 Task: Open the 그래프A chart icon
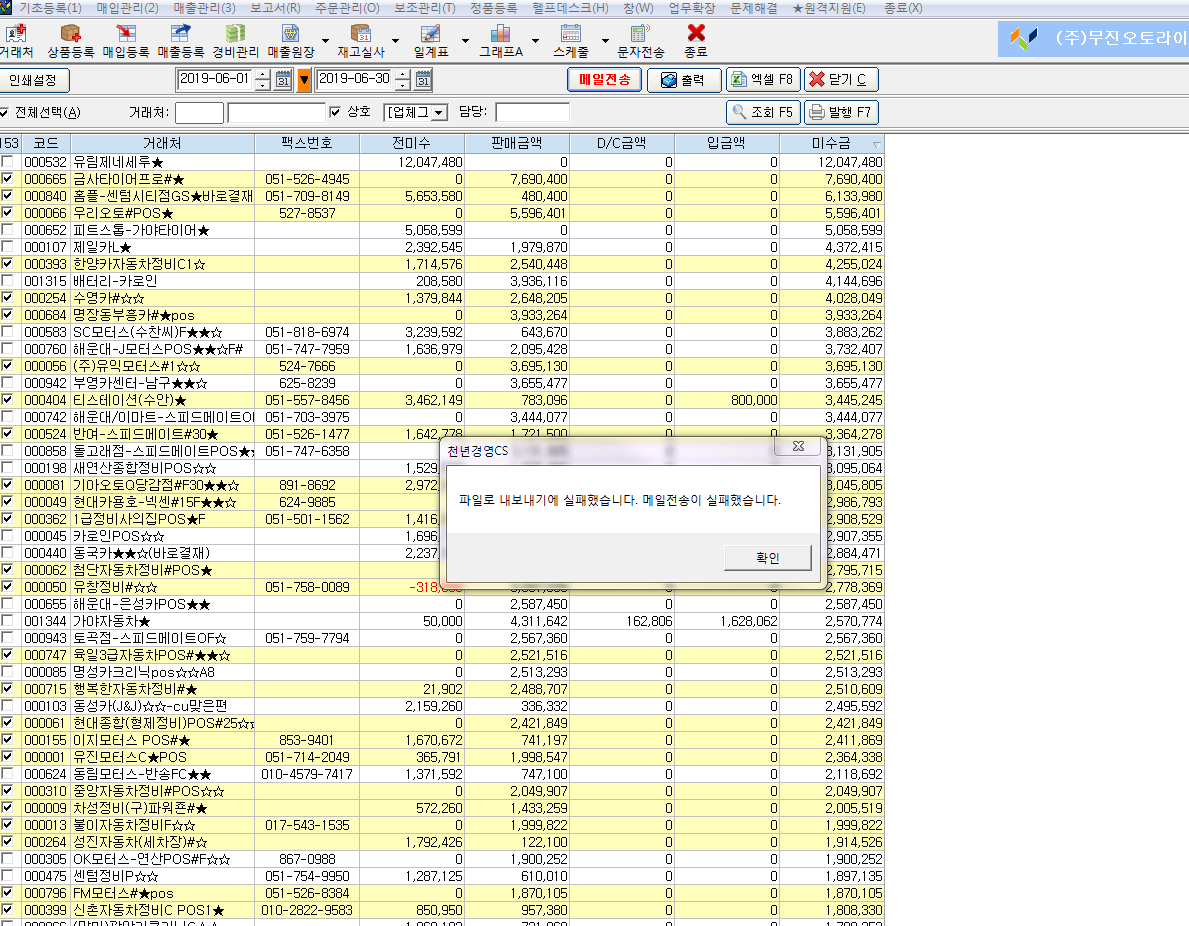point(500,41)
